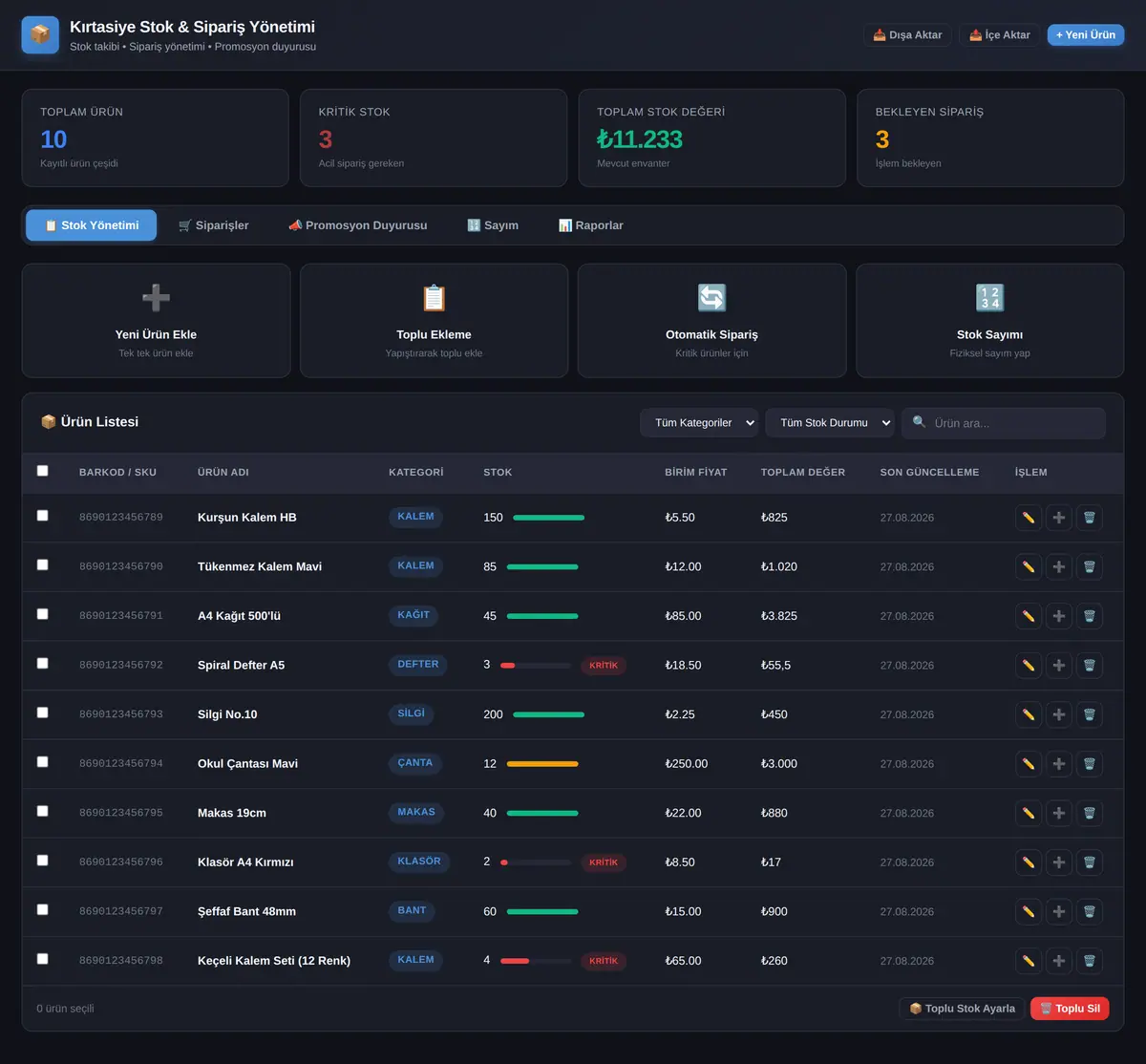The image size is (1146, 1064).
Task: Toggle the select-all checkbox in the table header
Action: [42, 471]
